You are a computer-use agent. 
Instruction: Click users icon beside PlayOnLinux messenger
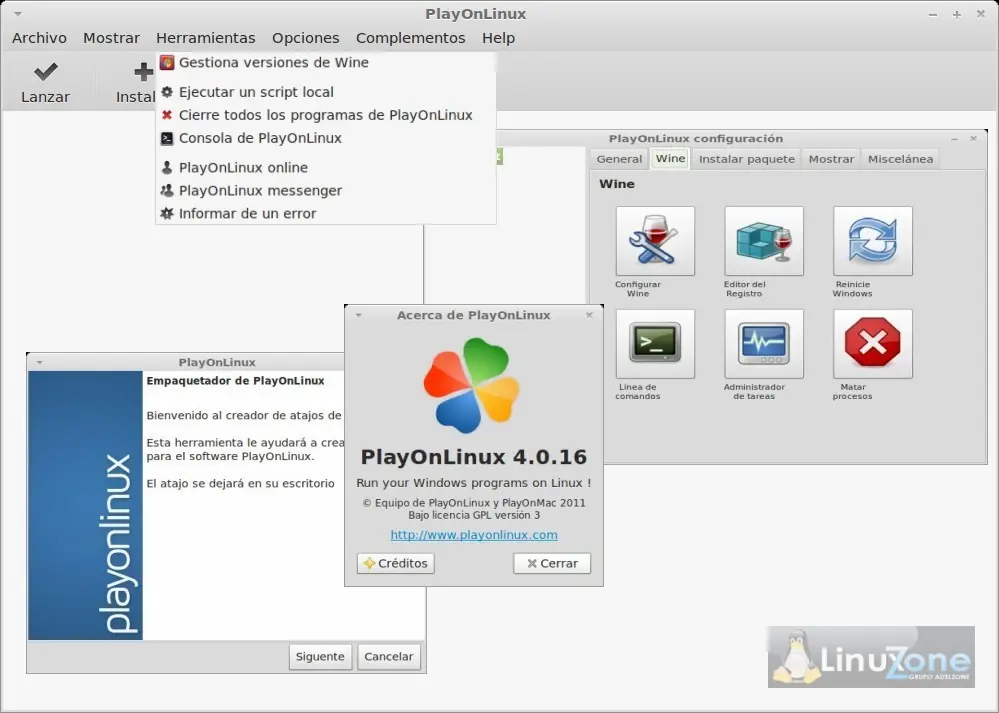[x=167, y=191]
